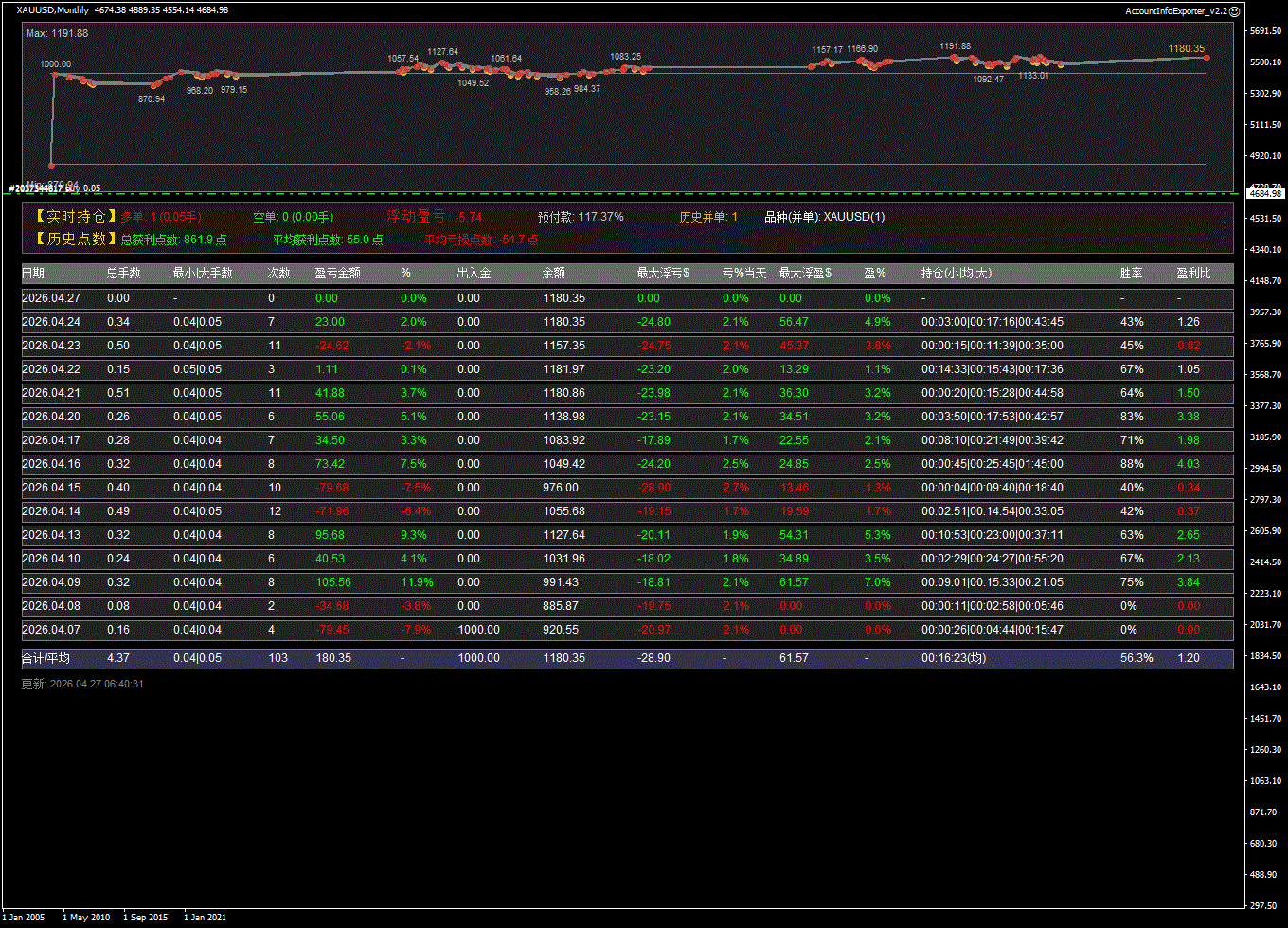Click the 1191.88 peak label on the equity curve

(x=955, y=45)
